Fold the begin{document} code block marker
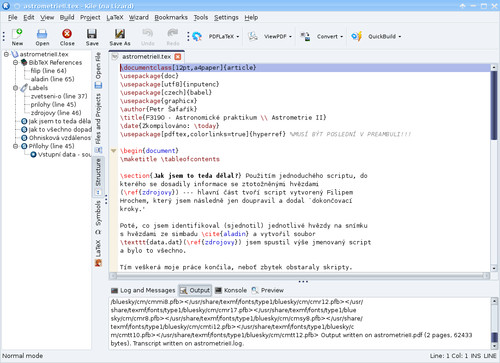Screen dimensions: 500x363 pos(113,151)
